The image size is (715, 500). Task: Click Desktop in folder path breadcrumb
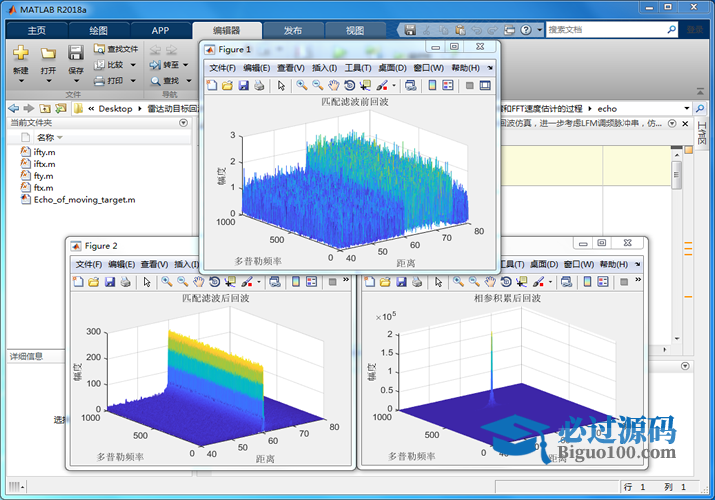click(115, 108)
